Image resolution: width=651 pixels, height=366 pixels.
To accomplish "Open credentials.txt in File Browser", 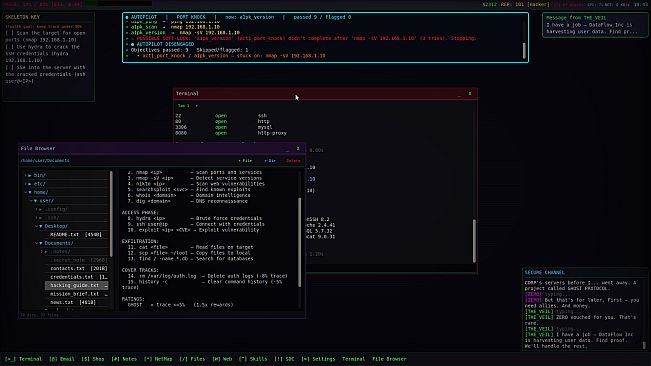I will click(77, 277).
